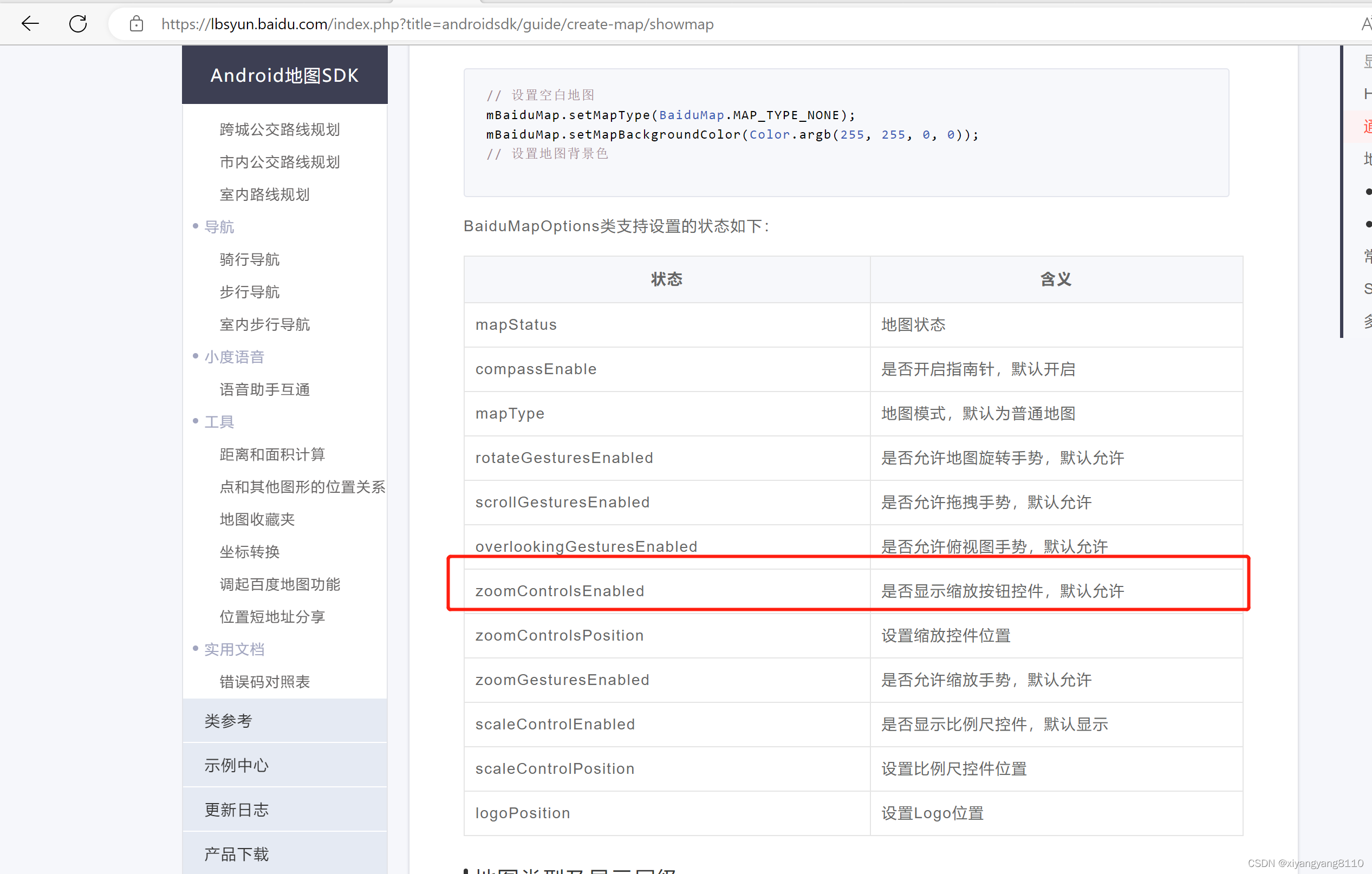Click the Android地图SDK sidebar header
Viewport: 1372px width, 874px height.
pos(285,75)
